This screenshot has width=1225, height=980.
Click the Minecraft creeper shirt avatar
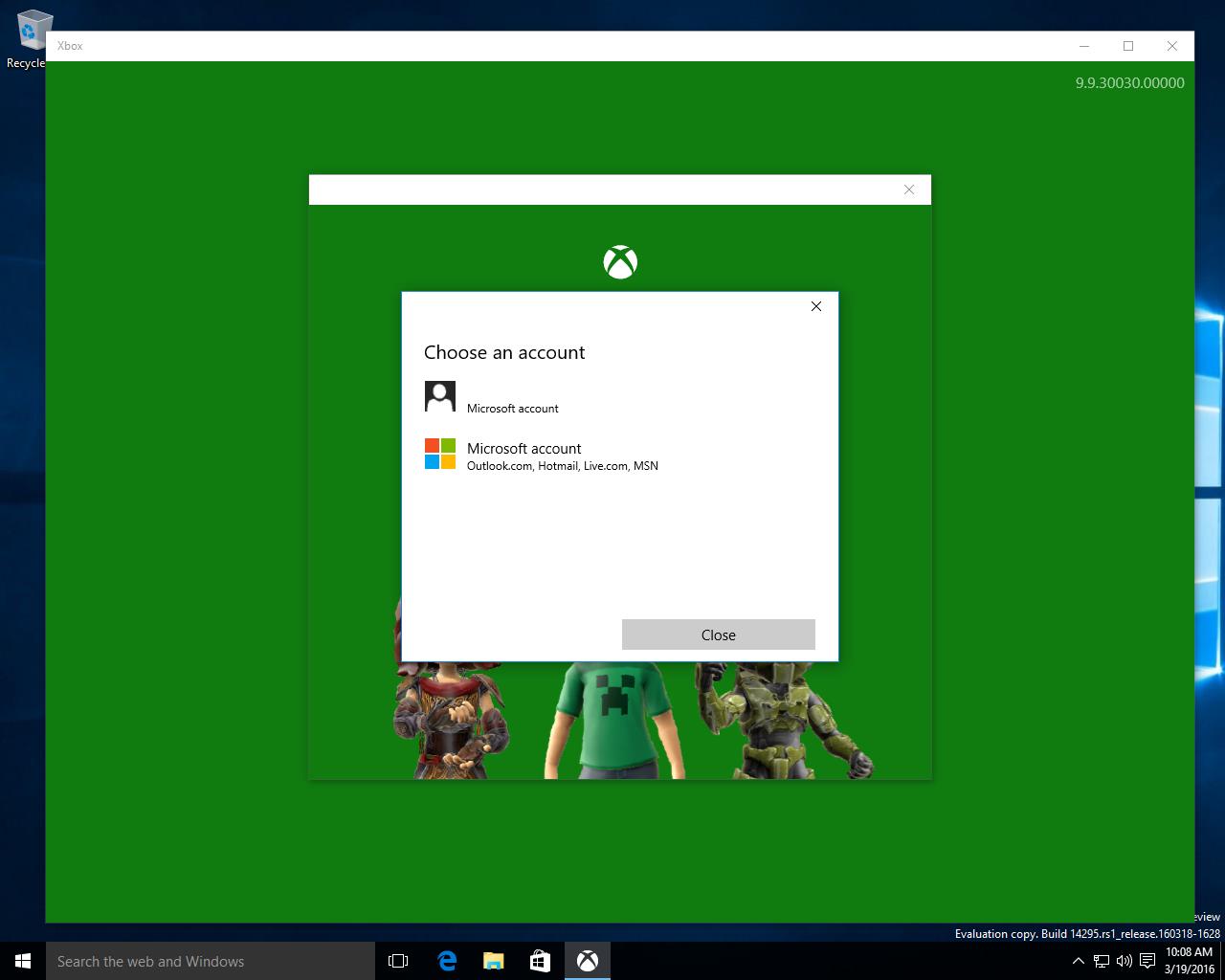[x=615, y=720]
